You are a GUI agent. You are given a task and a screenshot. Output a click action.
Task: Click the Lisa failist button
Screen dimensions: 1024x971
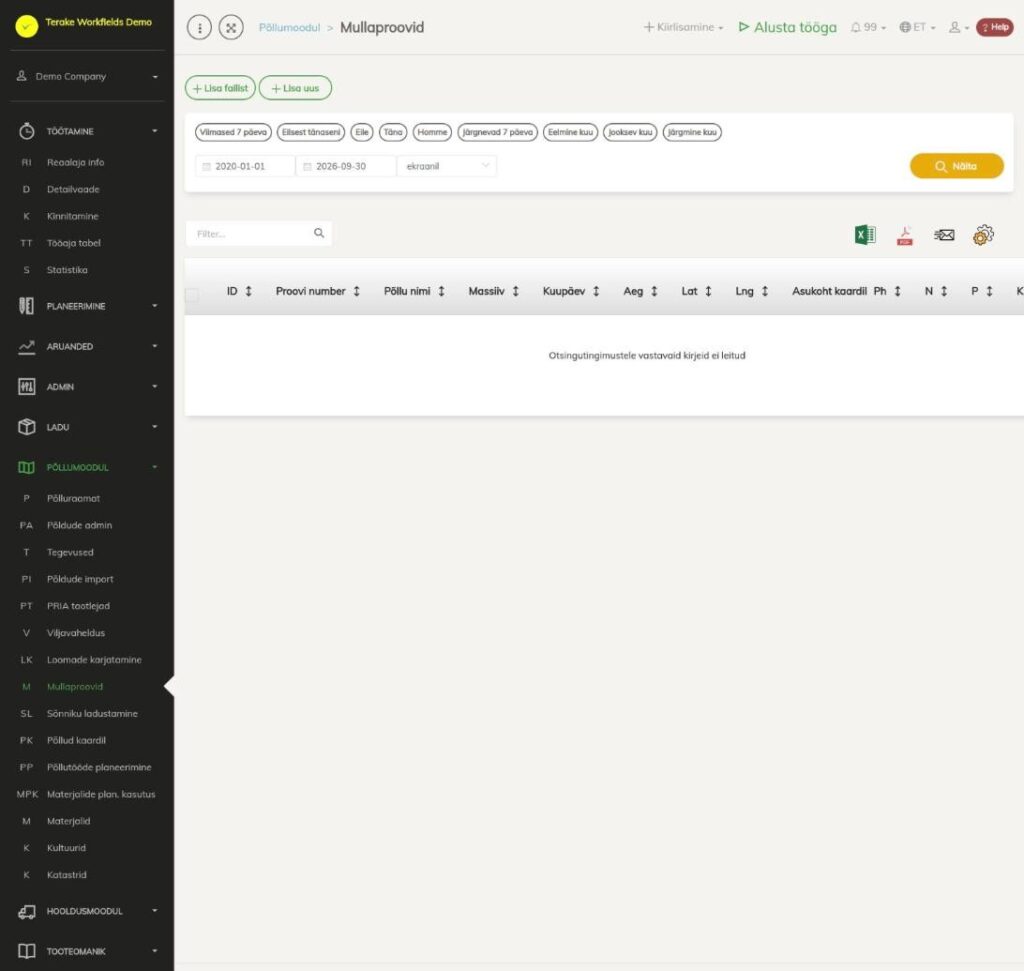click(220, 88)
